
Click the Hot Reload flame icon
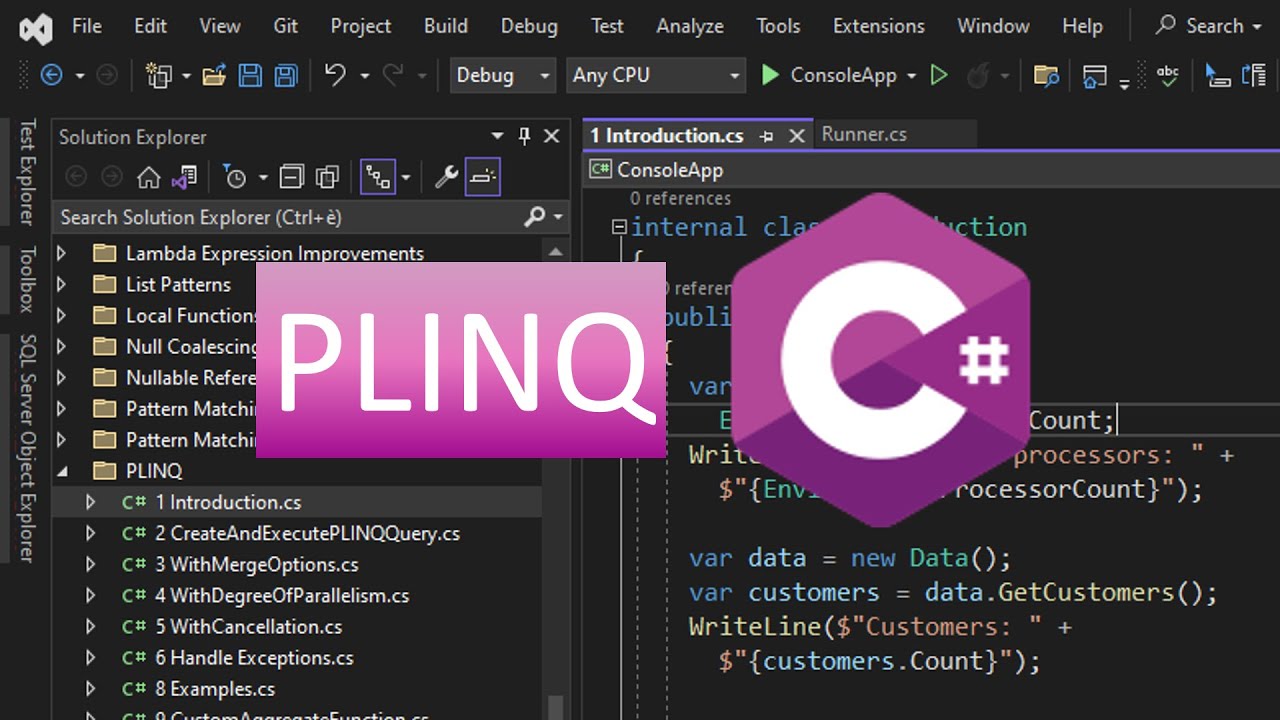click(x=978, y=75)
